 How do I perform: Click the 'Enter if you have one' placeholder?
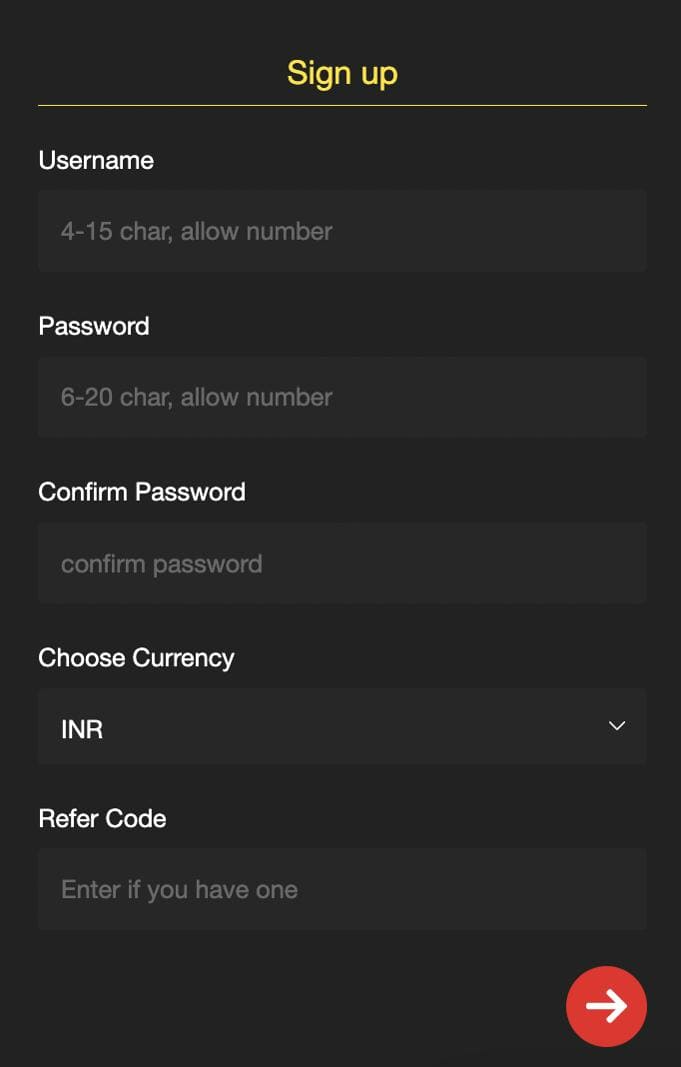pyautogui.click(x=180, y=890)
